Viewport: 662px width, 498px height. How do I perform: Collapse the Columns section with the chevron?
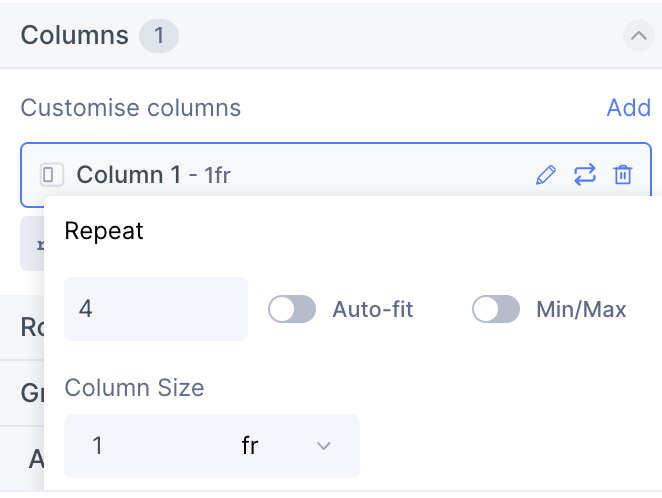tap(639, 35)
